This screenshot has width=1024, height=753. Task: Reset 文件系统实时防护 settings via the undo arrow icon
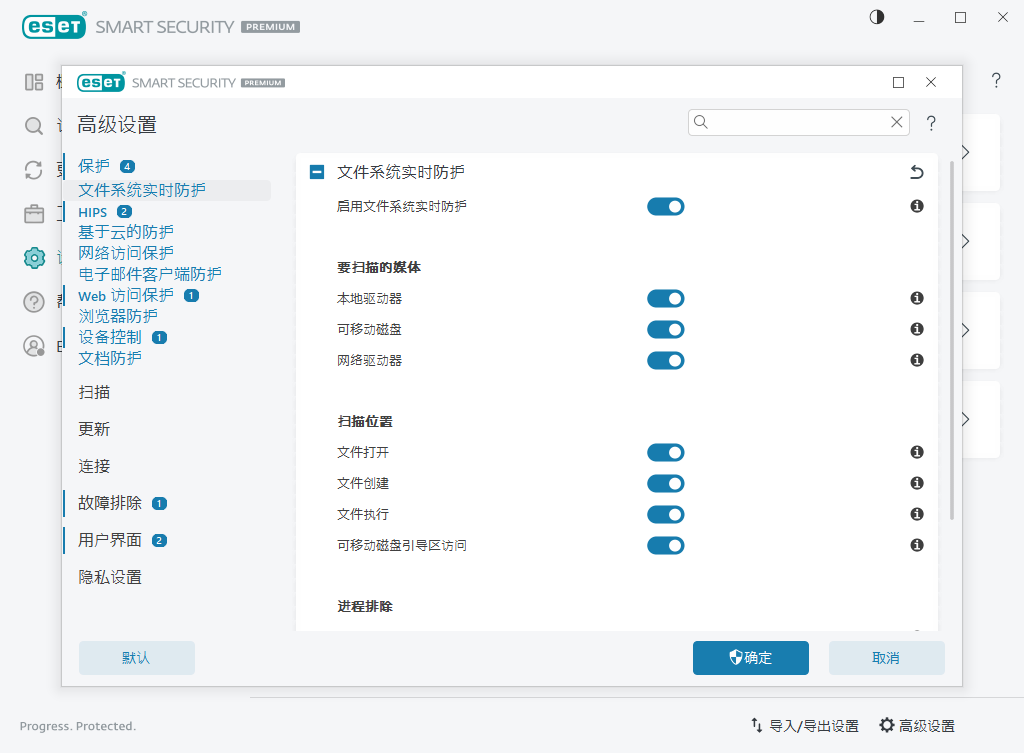[x=915, y=172]
